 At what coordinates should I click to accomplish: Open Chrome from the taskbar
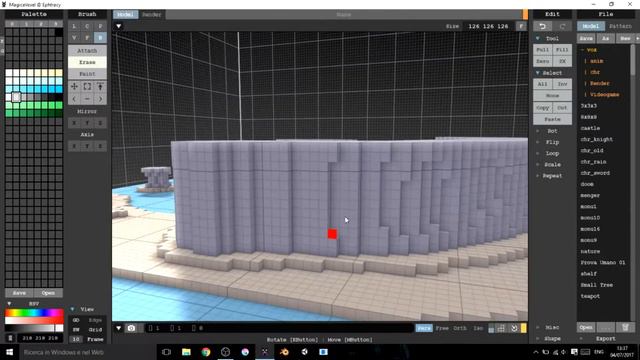(x=206, y=352)
